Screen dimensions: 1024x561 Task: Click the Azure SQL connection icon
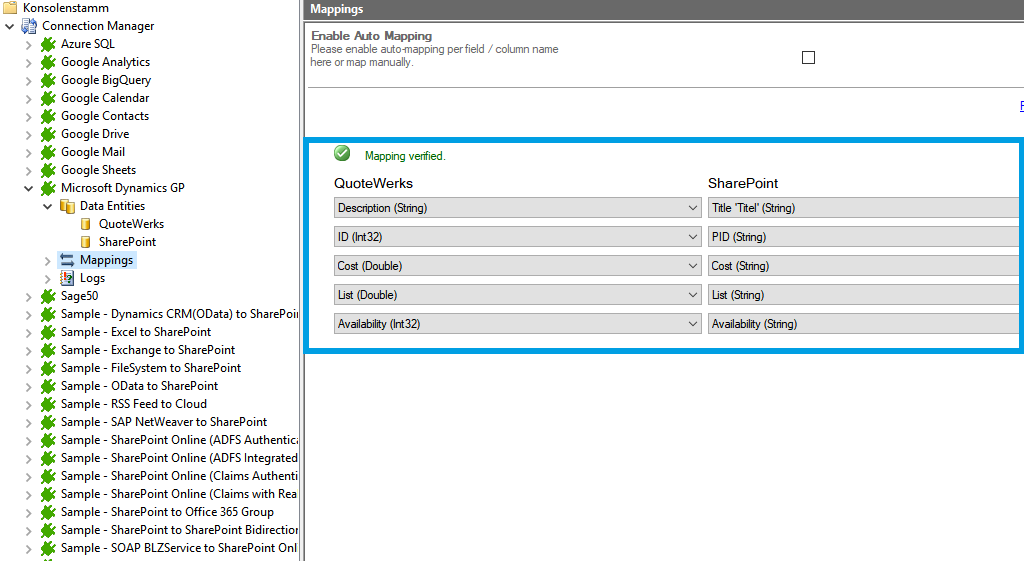pyautogui.click(x=48, y=44)
